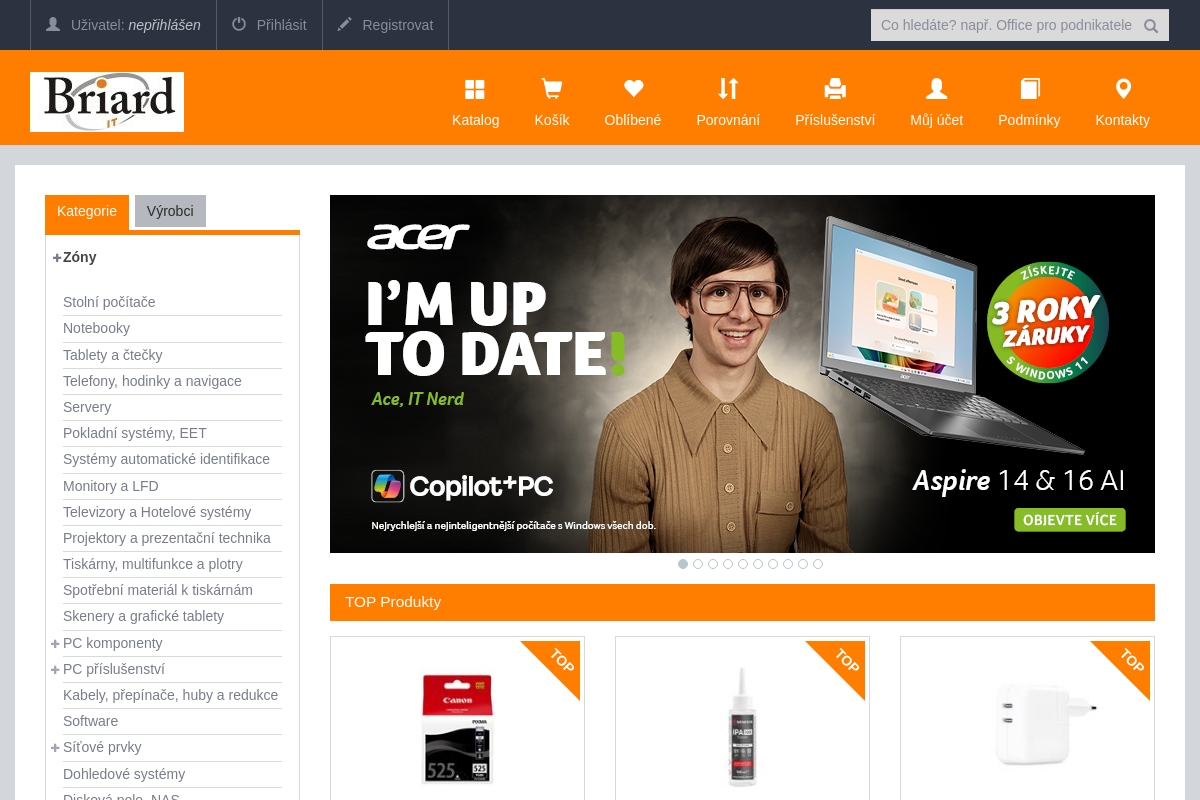
Task: Open Notebooky category
Action: pyautogui.click(x=96, y=328)
